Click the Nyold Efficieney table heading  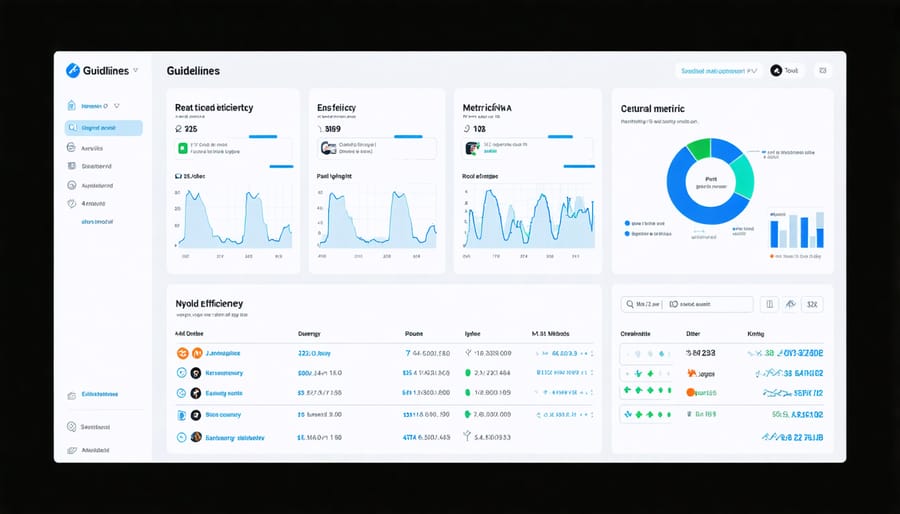point(209,303)
